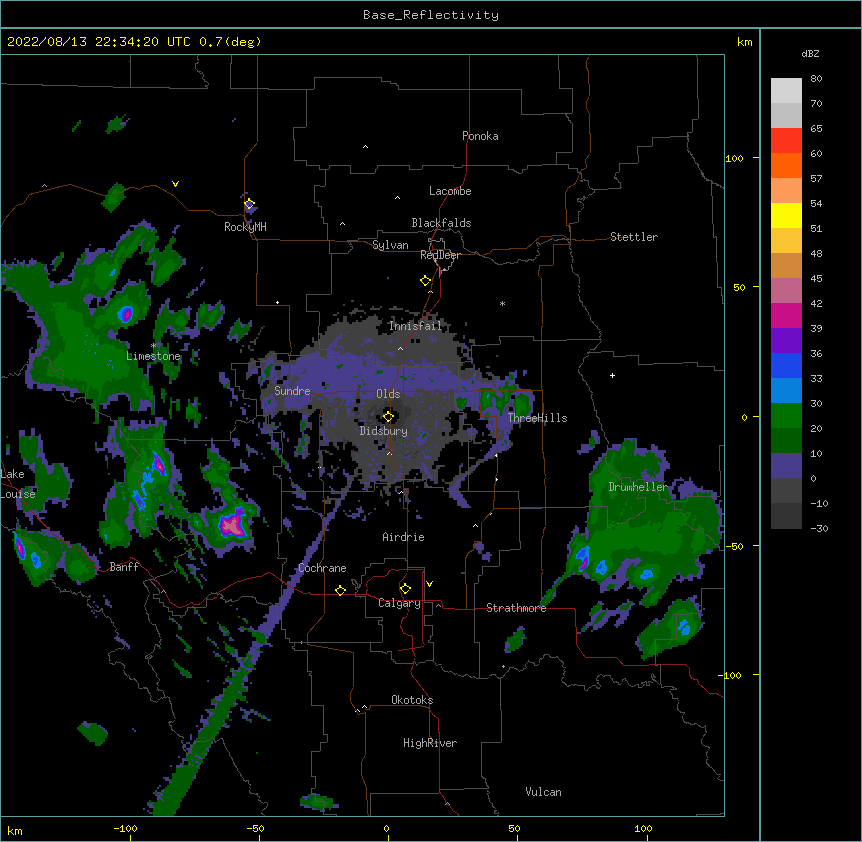Click the Sylvan label

(x=390, y=245)
